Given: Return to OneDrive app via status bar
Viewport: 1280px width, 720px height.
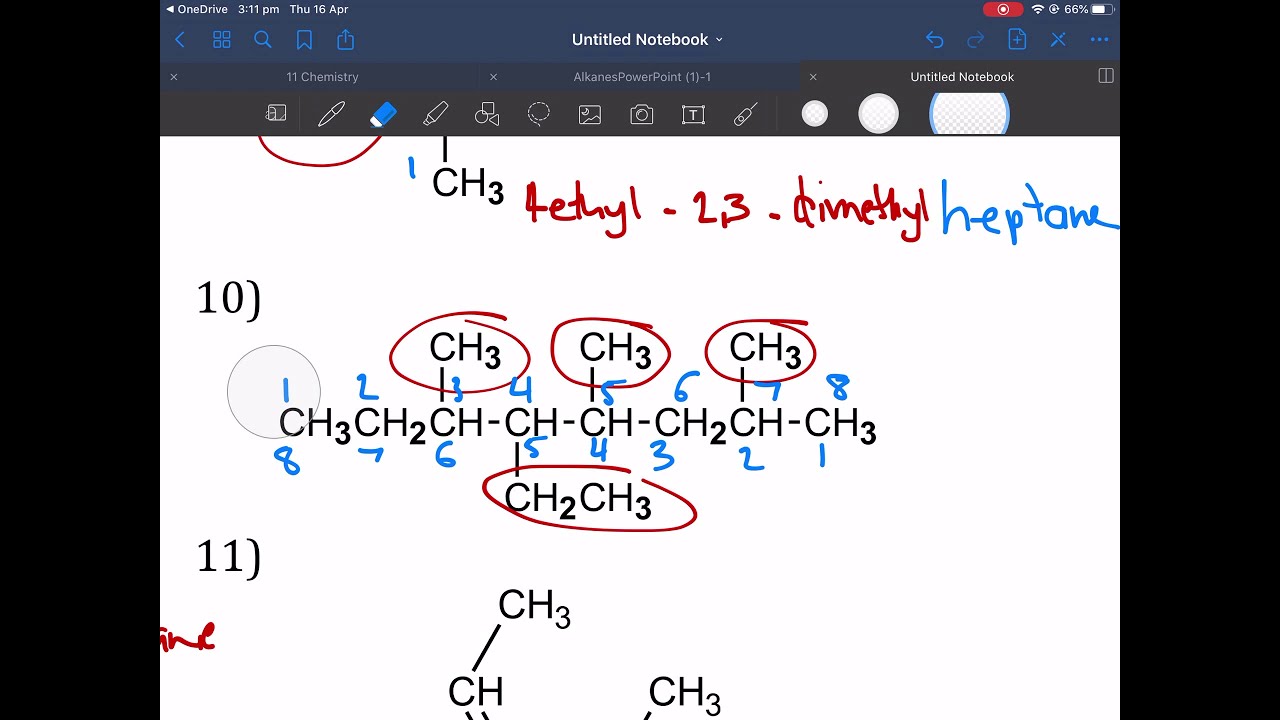Looking at the screenshot, I should [197, 9].
